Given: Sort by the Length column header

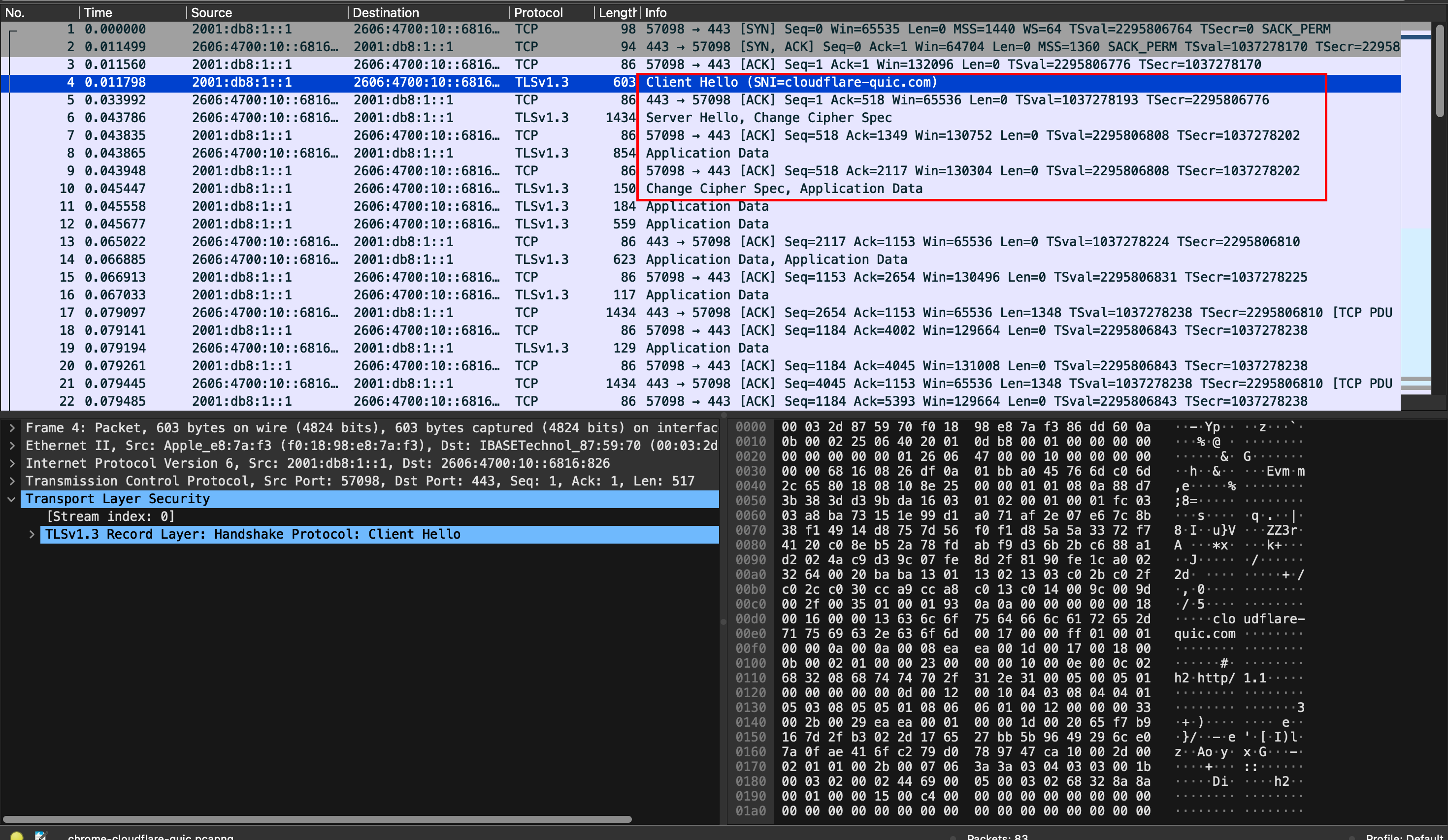Looking at the screenshot, I should [617, 13].
